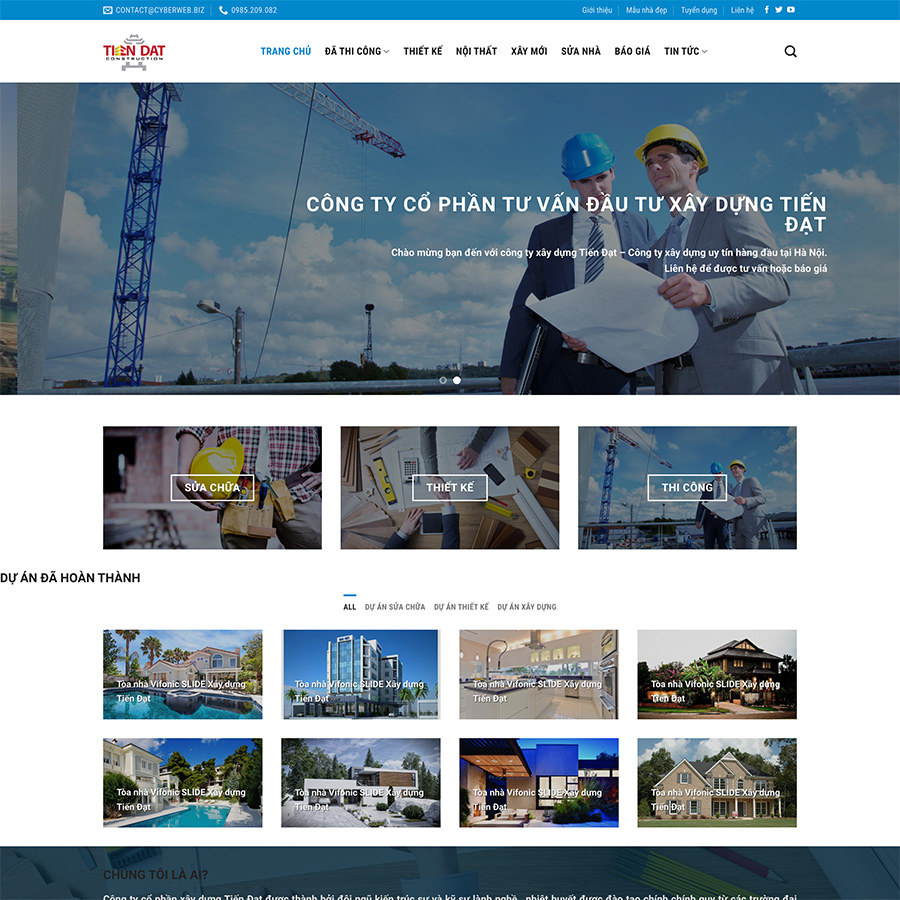
Task: Open the brick house project thumbnail
Action: (x=717, y=783)
